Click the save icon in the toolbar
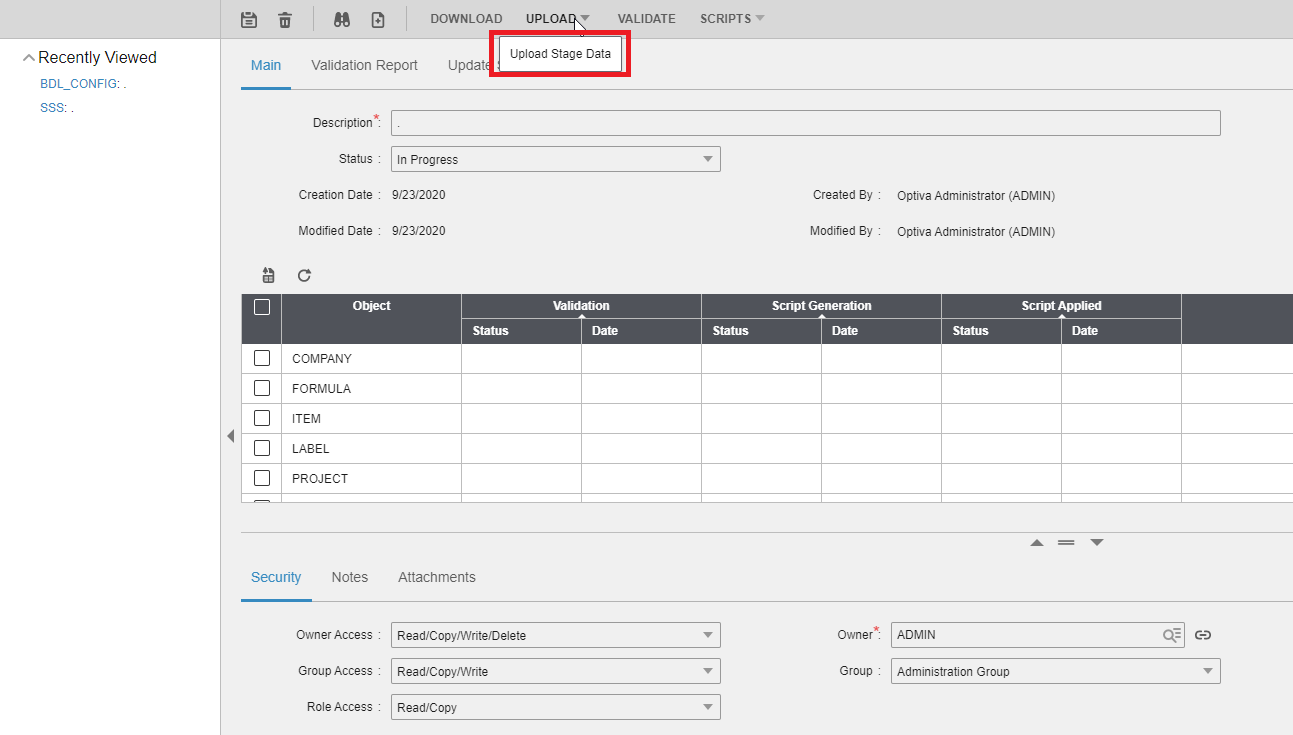Viewport: 1293px width, 735px height. click(249, 19)
